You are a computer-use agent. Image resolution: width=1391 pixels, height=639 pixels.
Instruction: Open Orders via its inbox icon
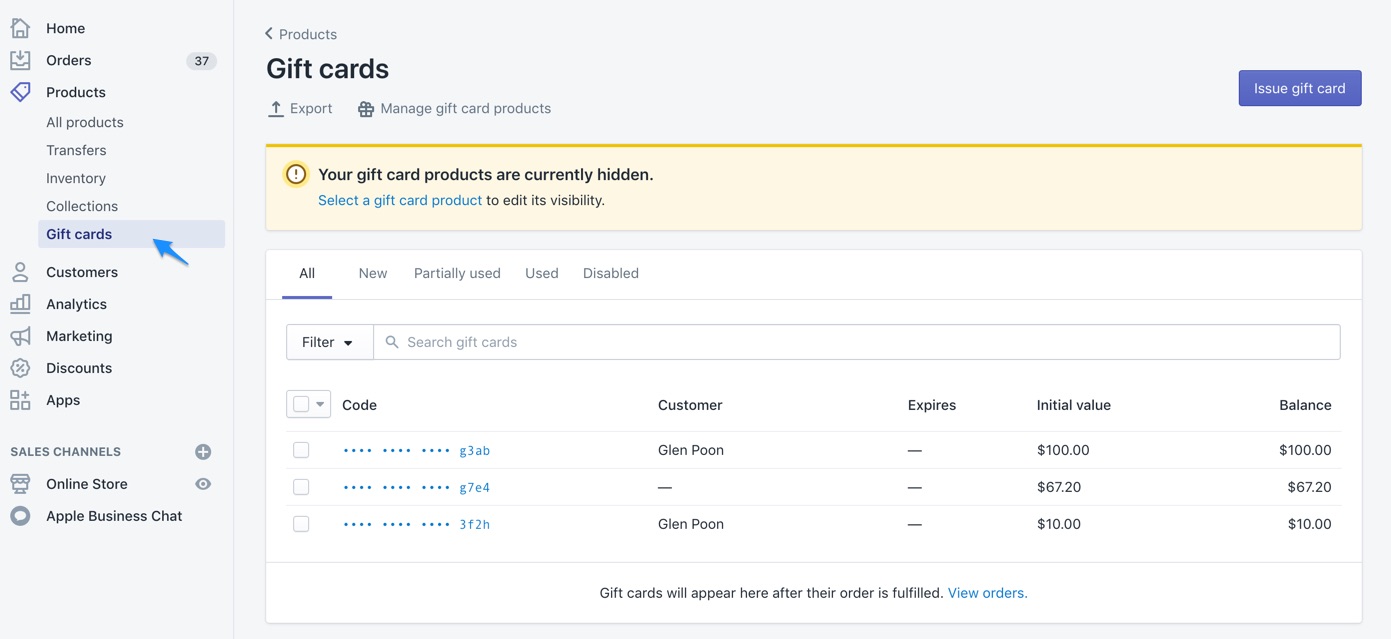coord(20,60)
